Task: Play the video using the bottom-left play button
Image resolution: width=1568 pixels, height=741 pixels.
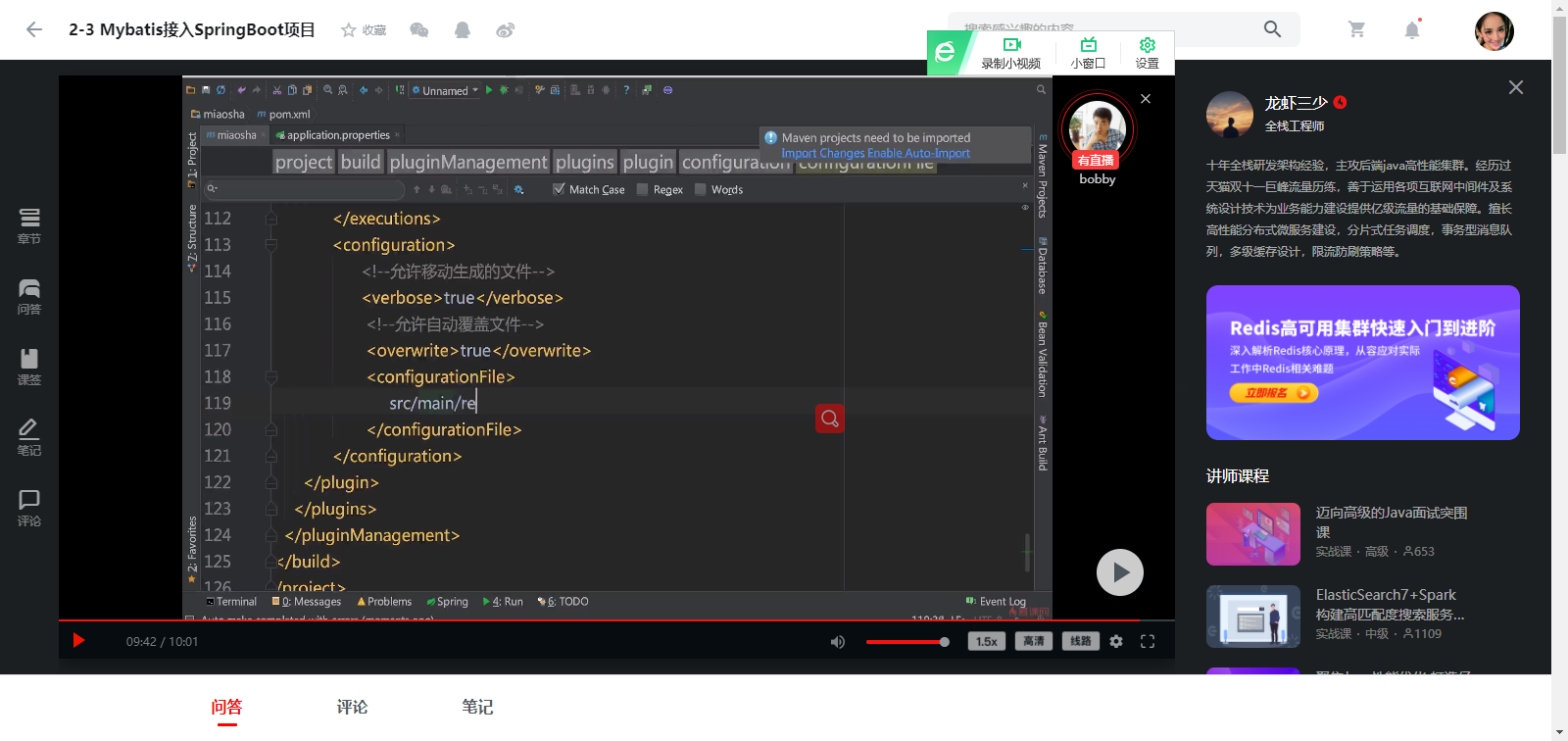Action: (79, 641)
